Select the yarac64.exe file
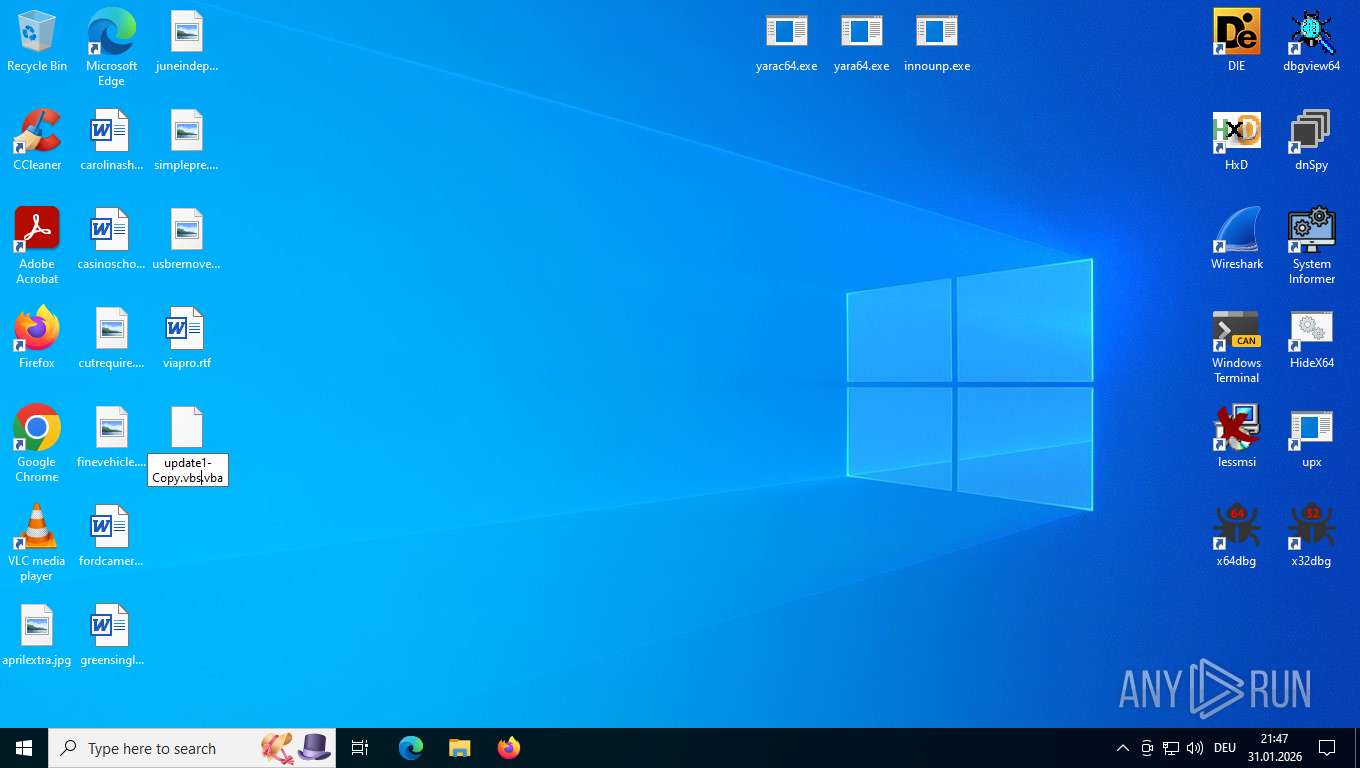 [787, 42]
